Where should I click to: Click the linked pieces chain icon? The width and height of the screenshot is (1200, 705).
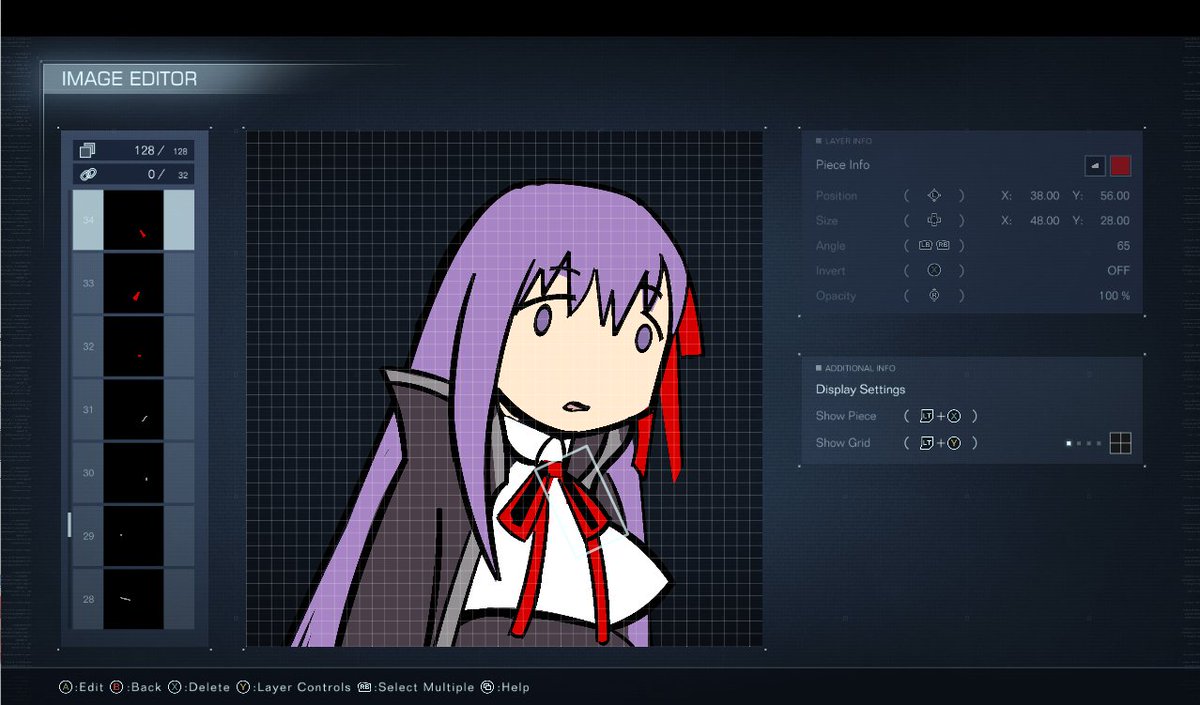87,174
